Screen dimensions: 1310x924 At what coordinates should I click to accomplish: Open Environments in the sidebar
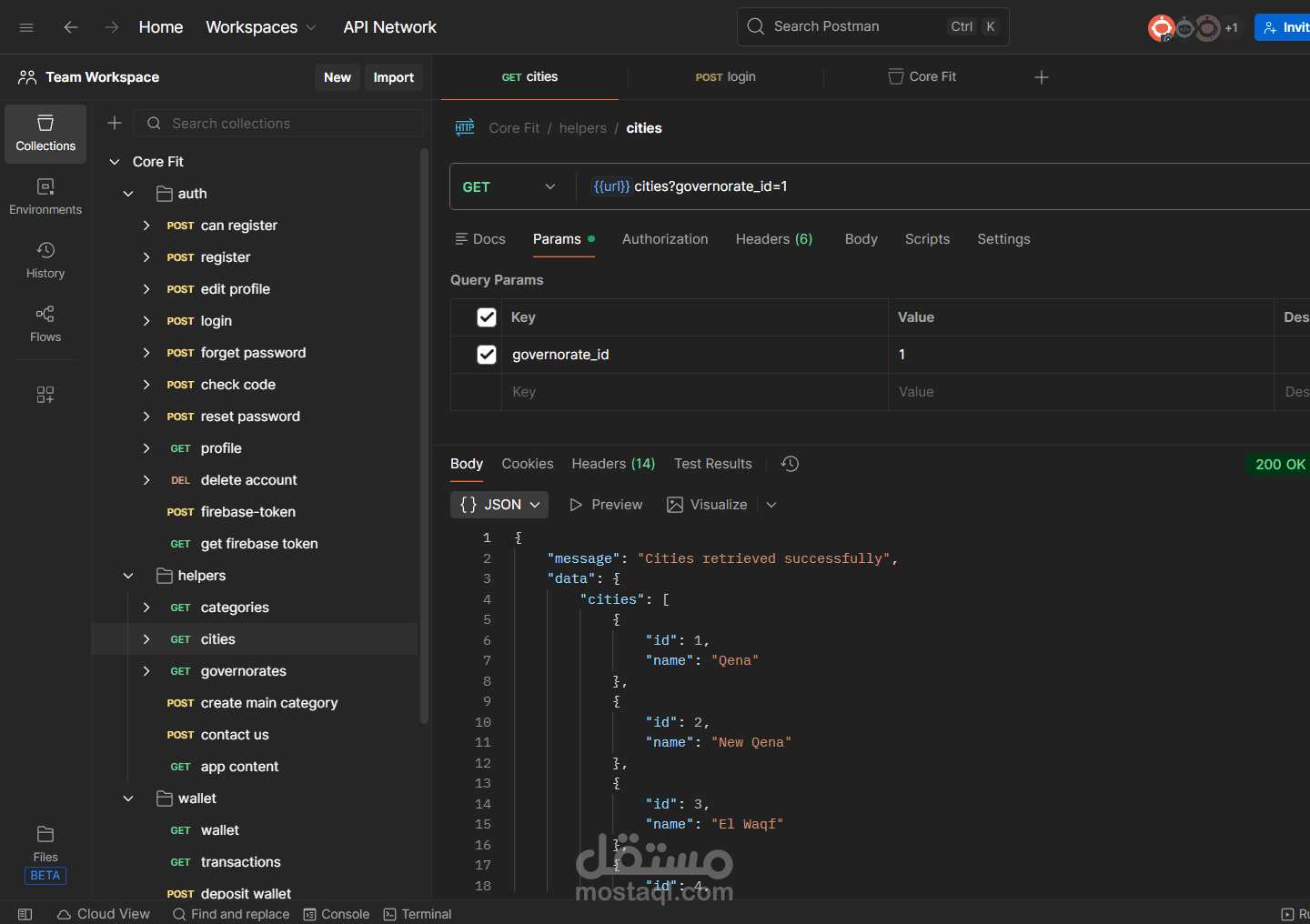pos(45,197)
